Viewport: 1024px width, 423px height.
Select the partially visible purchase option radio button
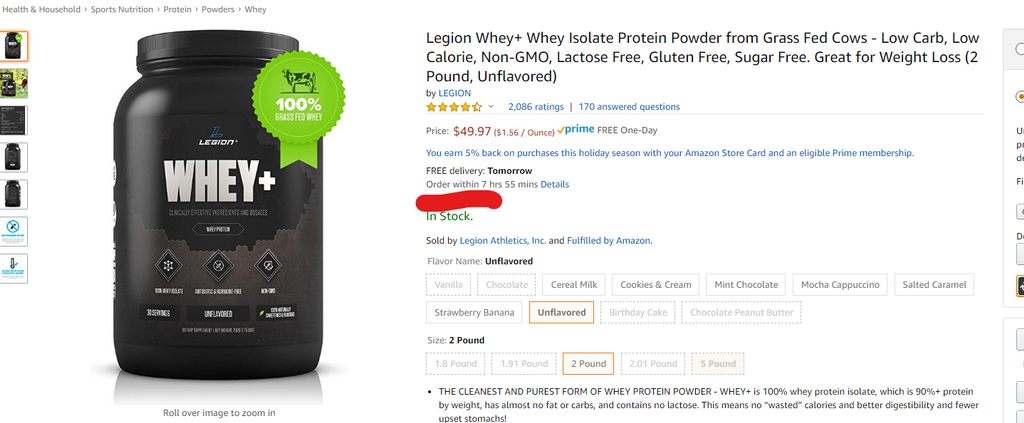[x=1020, y=97]
